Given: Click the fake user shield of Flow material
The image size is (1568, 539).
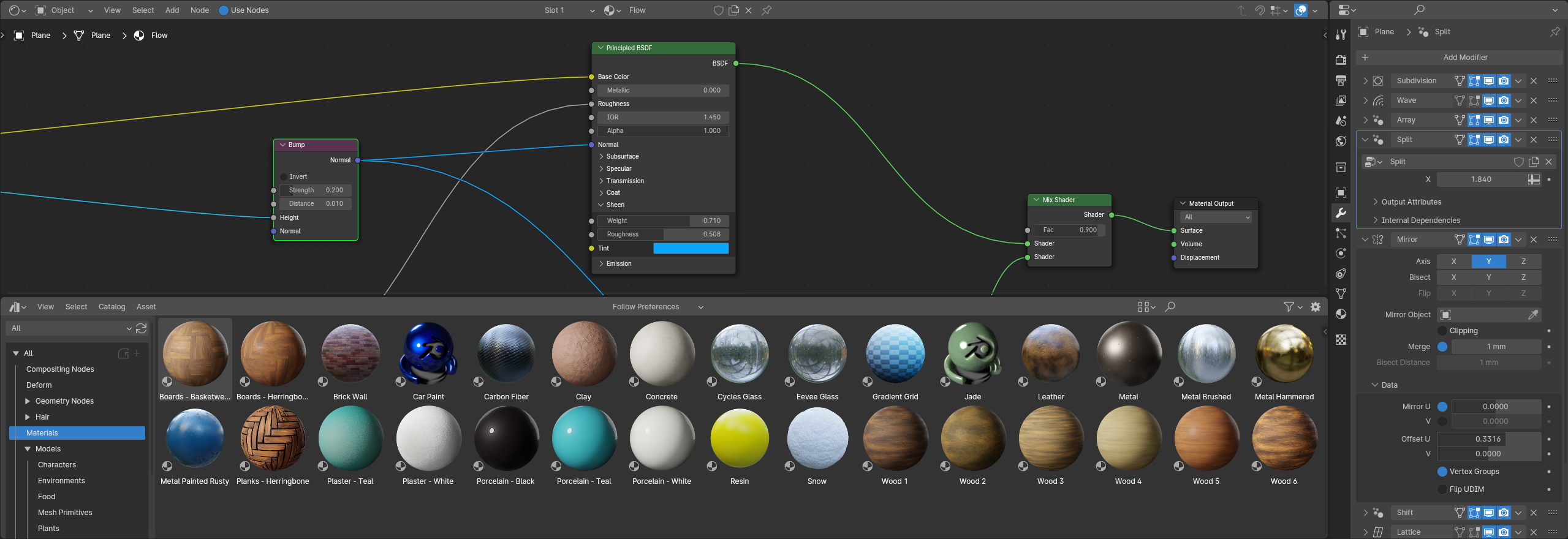Looking at the screenshot, I should [x=719, y=10].
